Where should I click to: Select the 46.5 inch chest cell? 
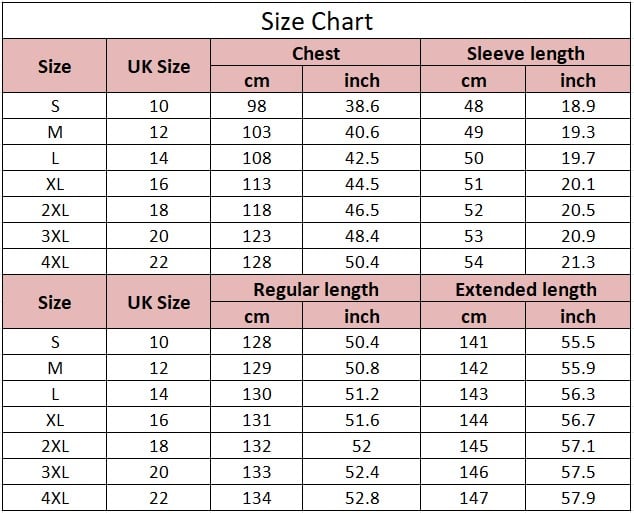tap(362, 210)
